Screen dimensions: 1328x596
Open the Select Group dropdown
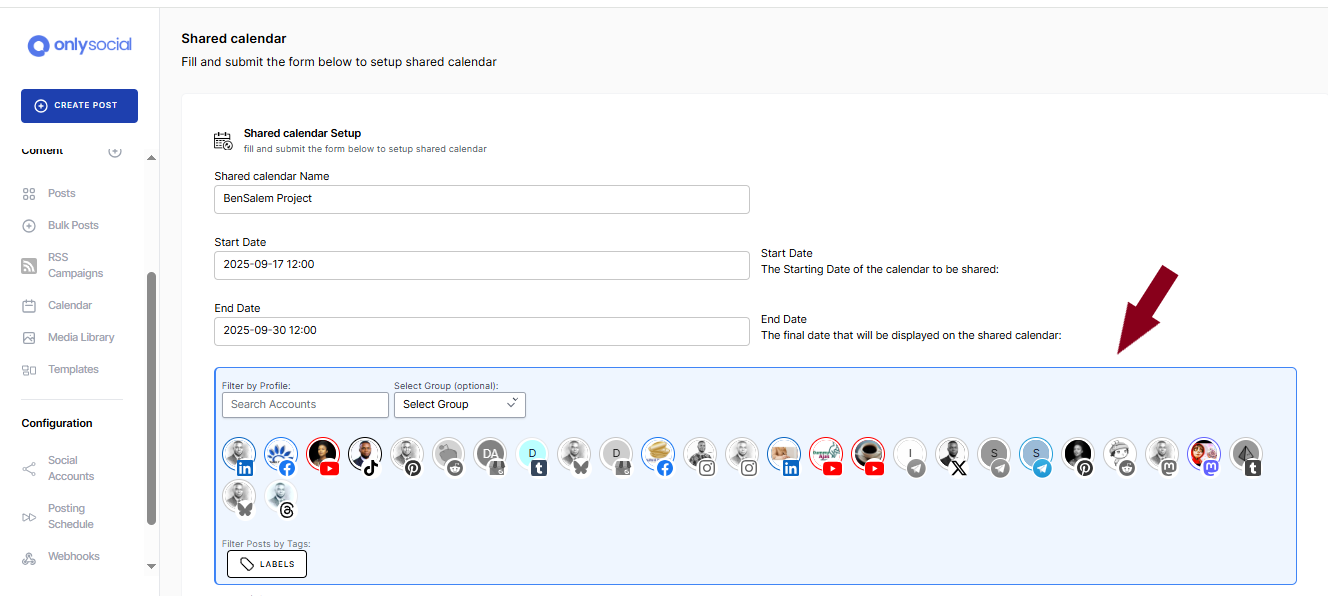460,404
